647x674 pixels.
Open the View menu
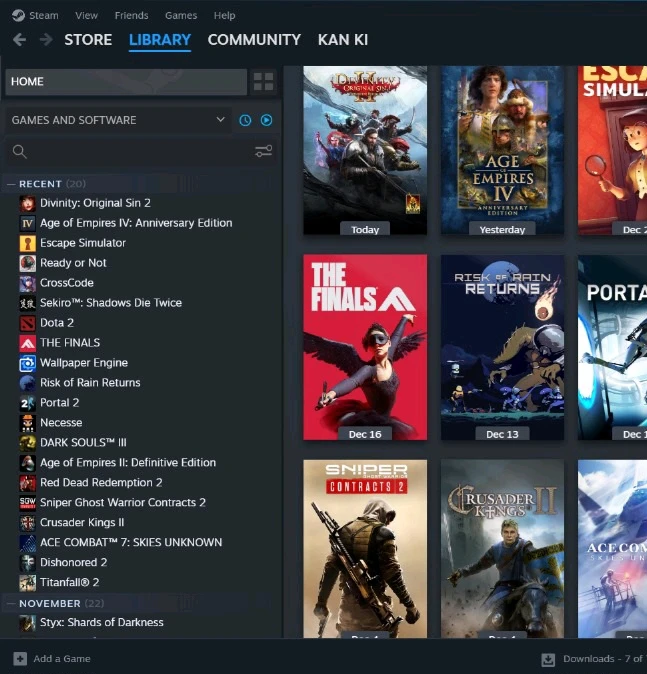pyautogui.click(x=87, y=15)
